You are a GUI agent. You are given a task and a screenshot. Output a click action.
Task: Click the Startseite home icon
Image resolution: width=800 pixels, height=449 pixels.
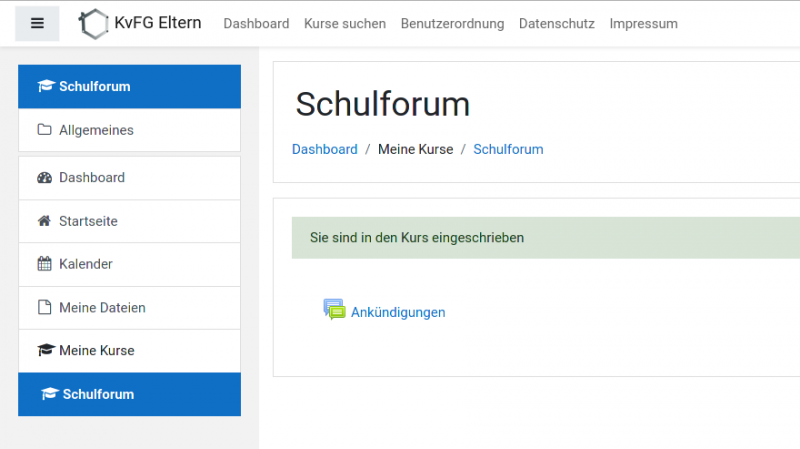(44, 221)
